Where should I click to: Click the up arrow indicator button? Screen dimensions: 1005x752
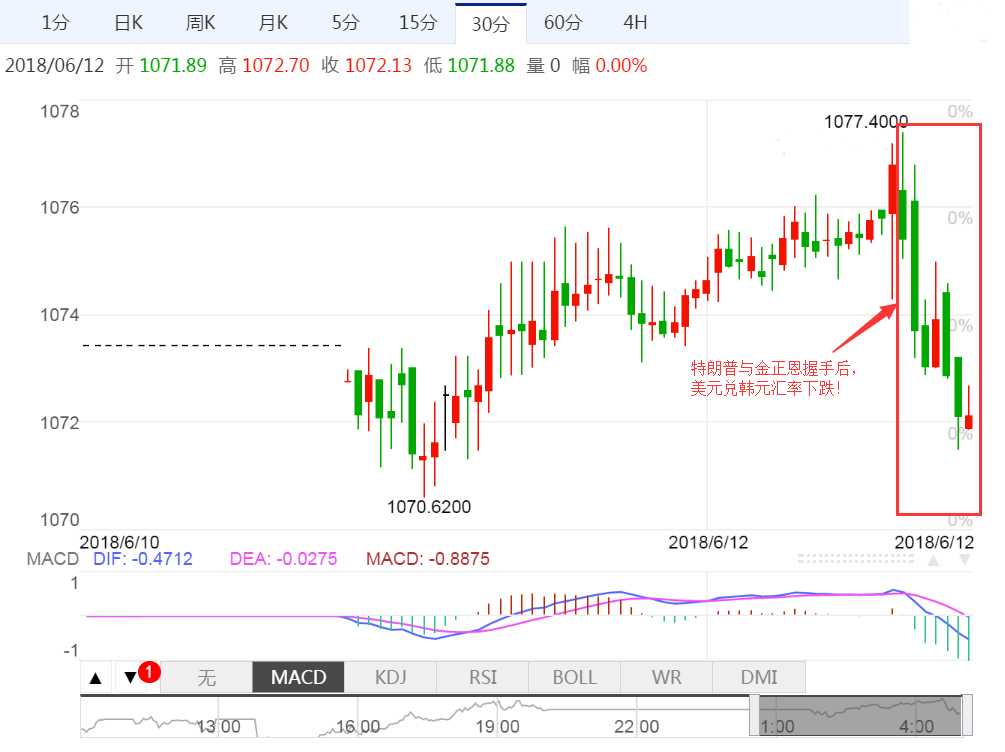point(96,677)
